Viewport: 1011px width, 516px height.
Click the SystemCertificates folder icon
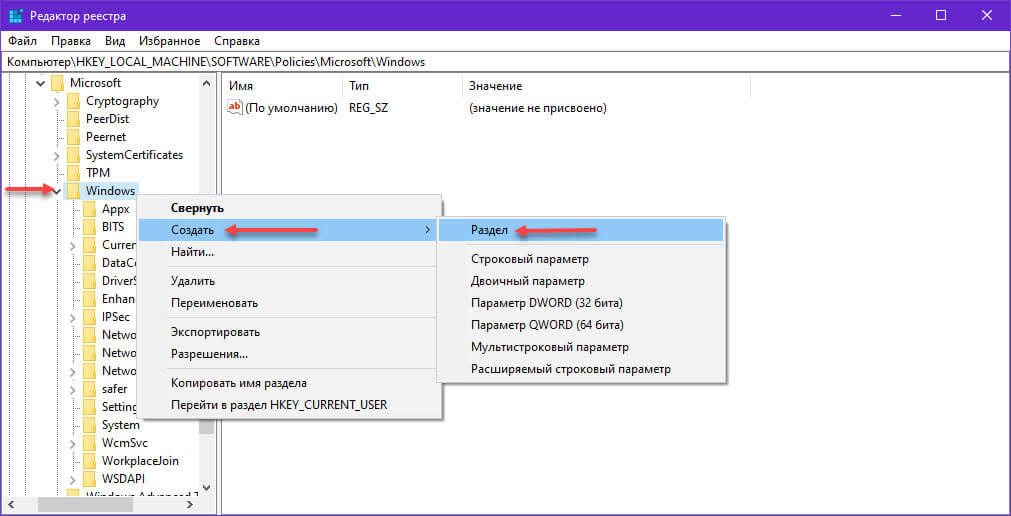tap(74, 155)
